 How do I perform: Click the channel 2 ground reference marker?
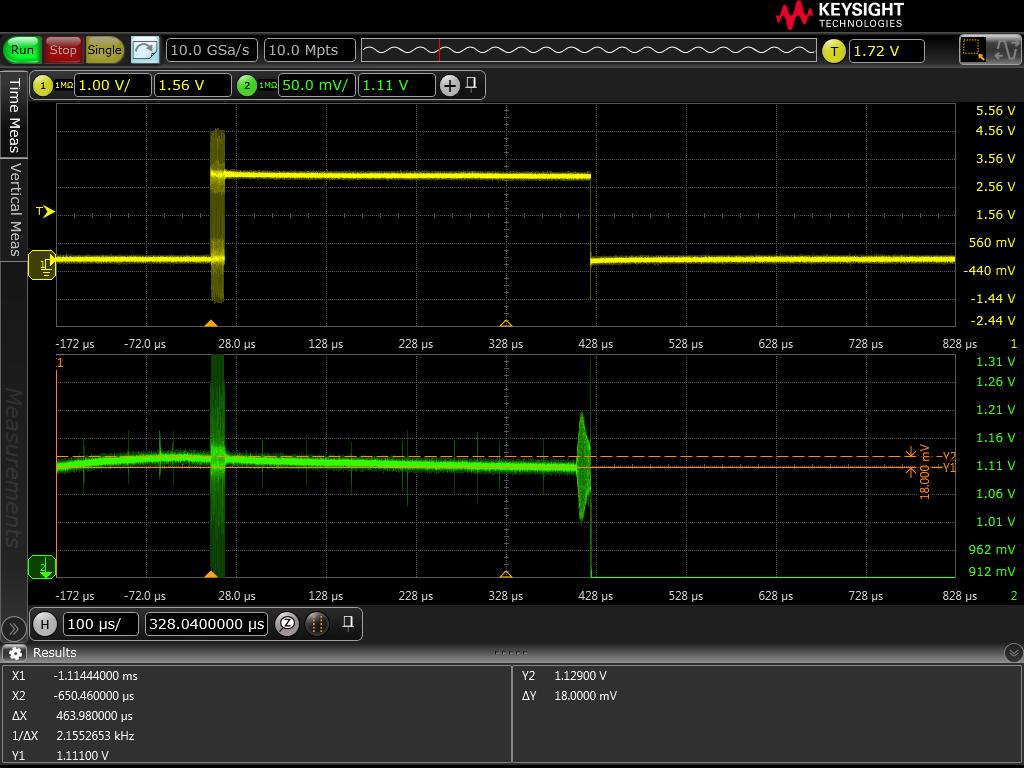(x=42, y=567)
